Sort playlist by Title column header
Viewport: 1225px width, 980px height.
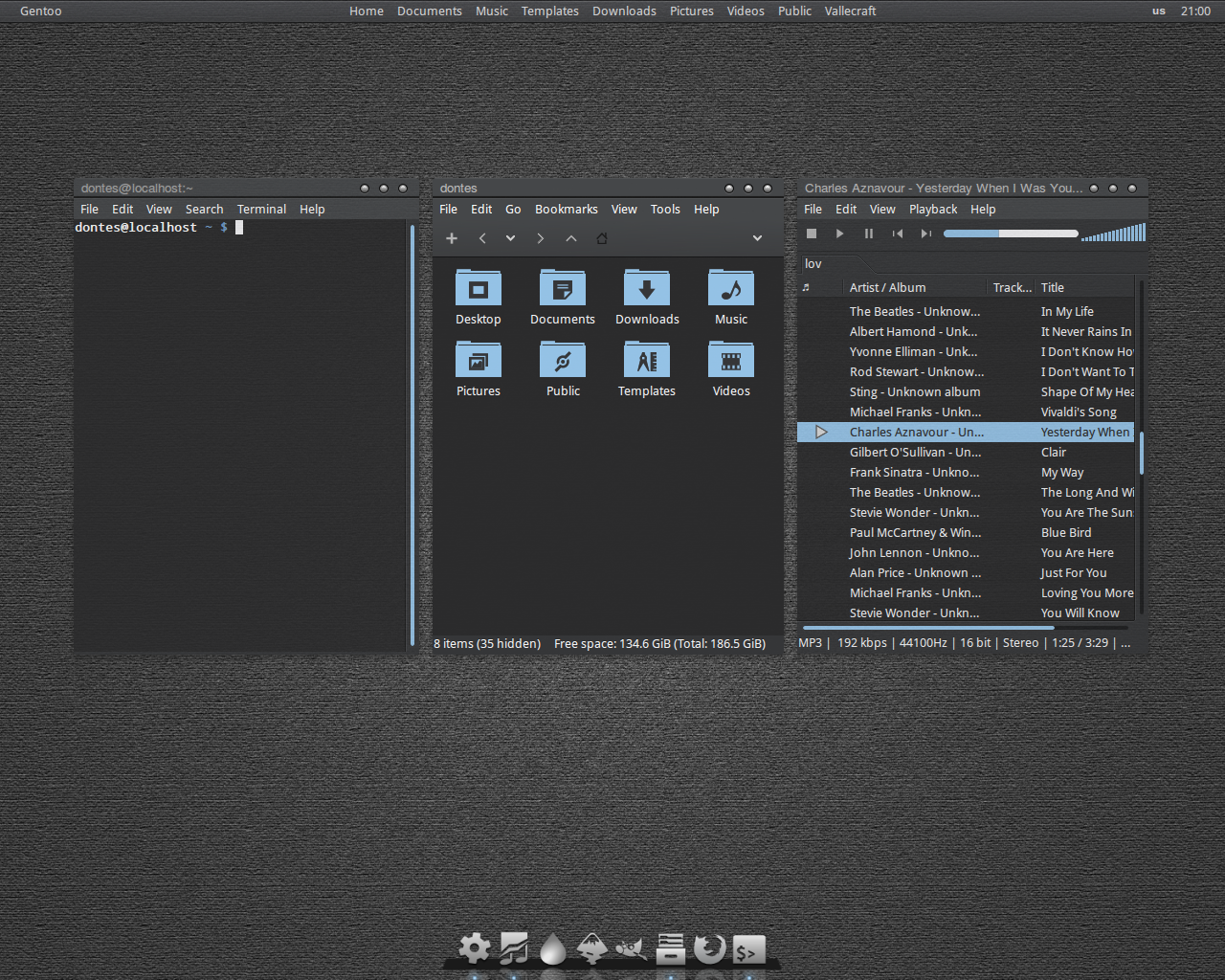tap(1085, 287)
